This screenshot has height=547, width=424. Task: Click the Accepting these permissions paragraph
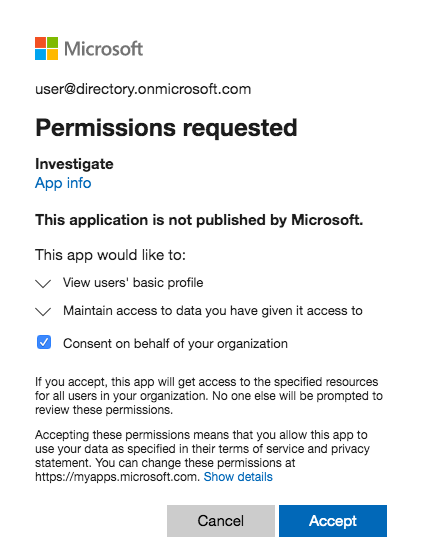click(x=202, y=456)
